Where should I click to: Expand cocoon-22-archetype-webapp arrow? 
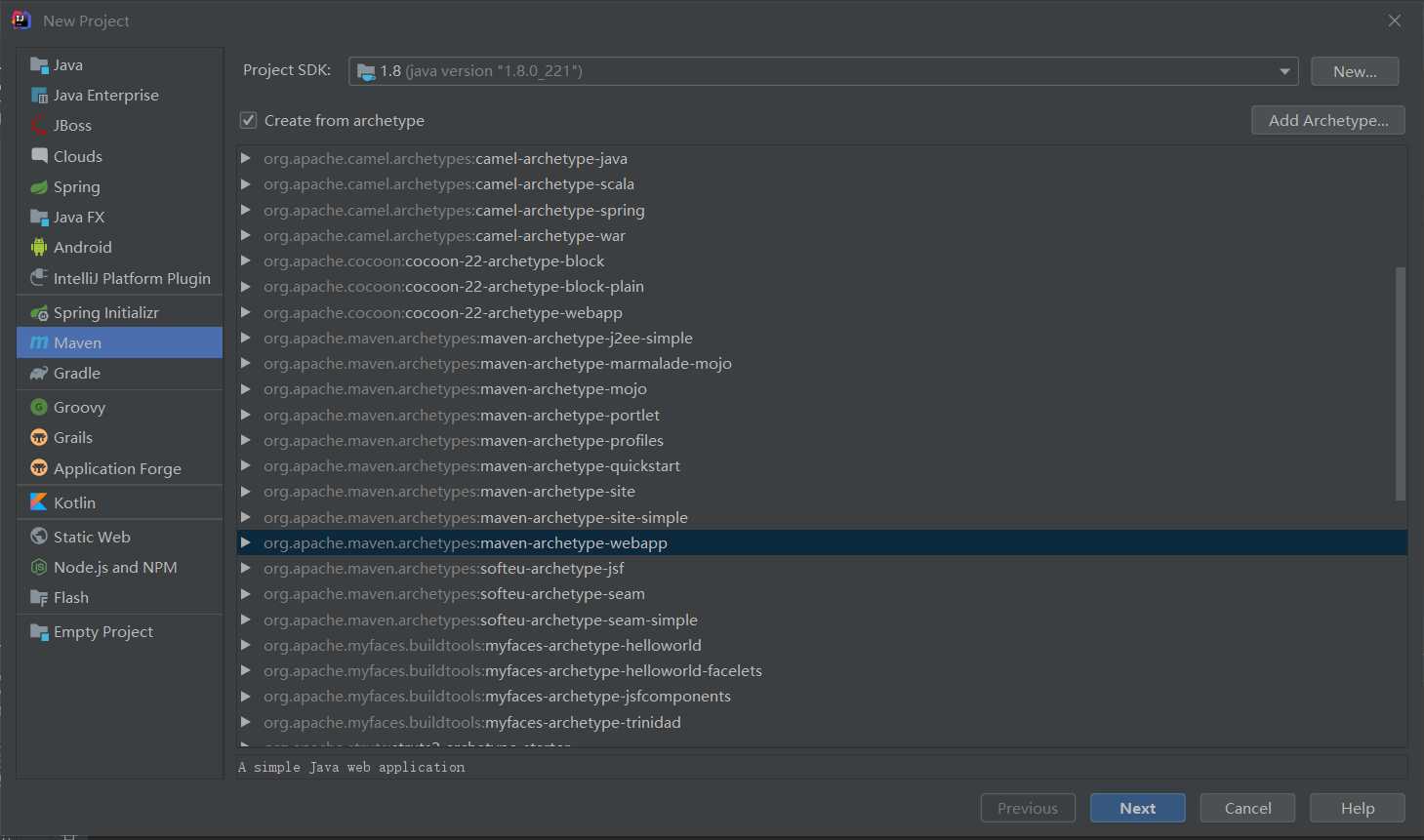tap(246, 312)
